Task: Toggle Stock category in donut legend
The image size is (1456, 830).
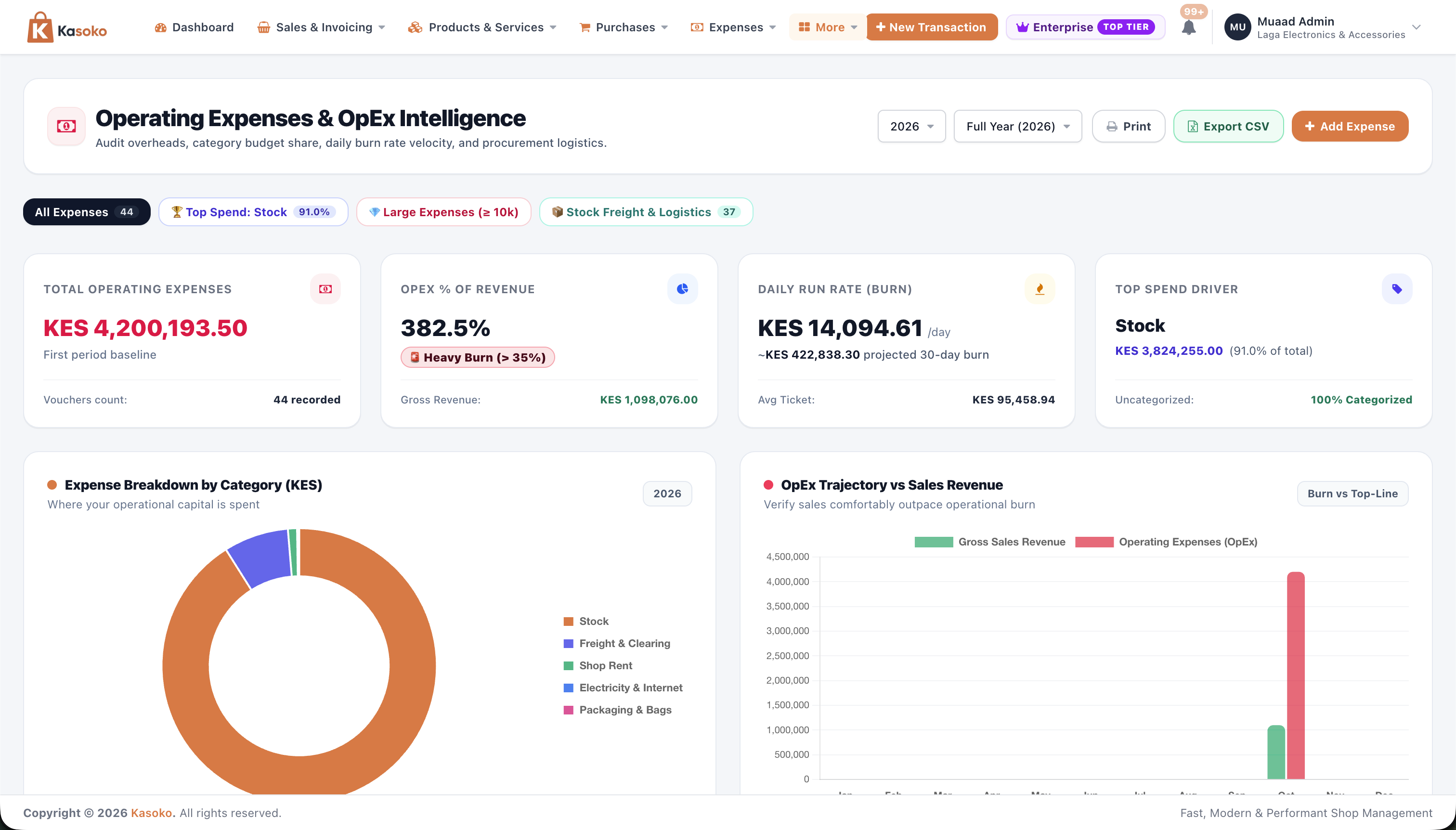Action: click(585, 622)
